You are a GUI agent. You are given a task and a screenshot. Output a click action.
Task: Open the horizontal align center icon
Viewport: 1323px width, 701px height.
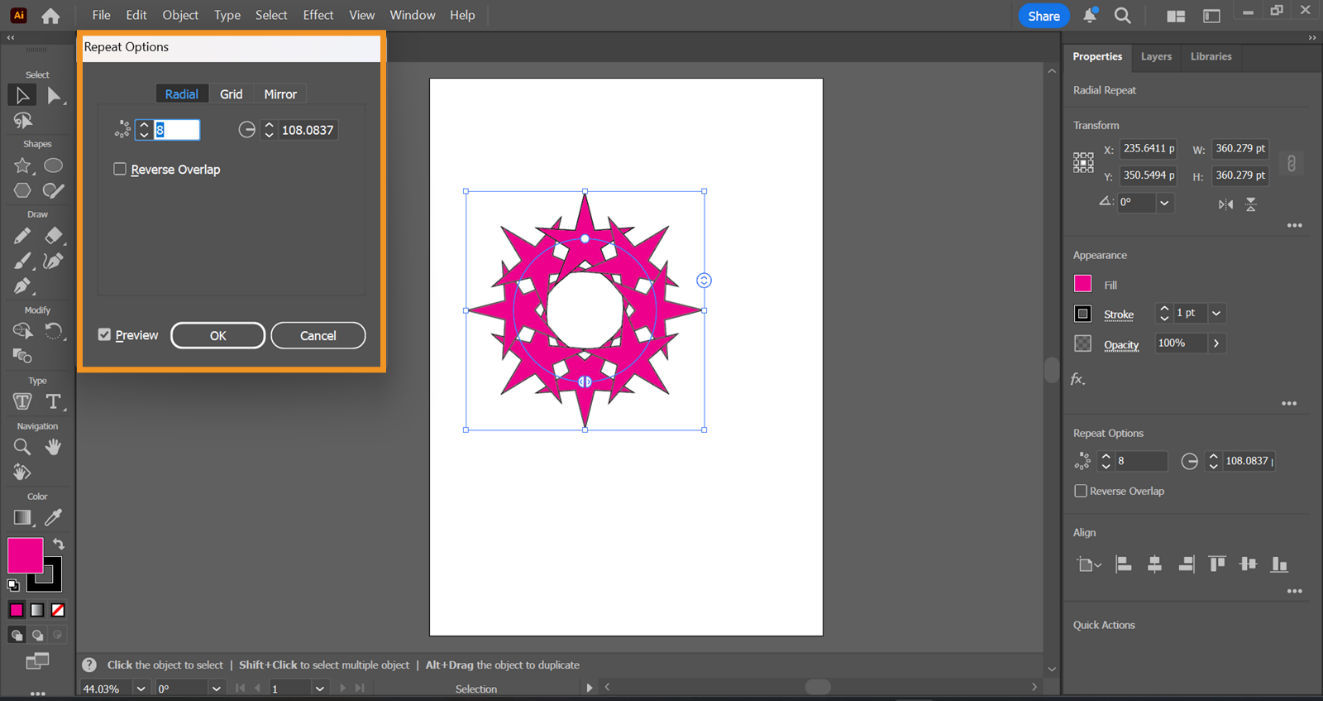1155,564
